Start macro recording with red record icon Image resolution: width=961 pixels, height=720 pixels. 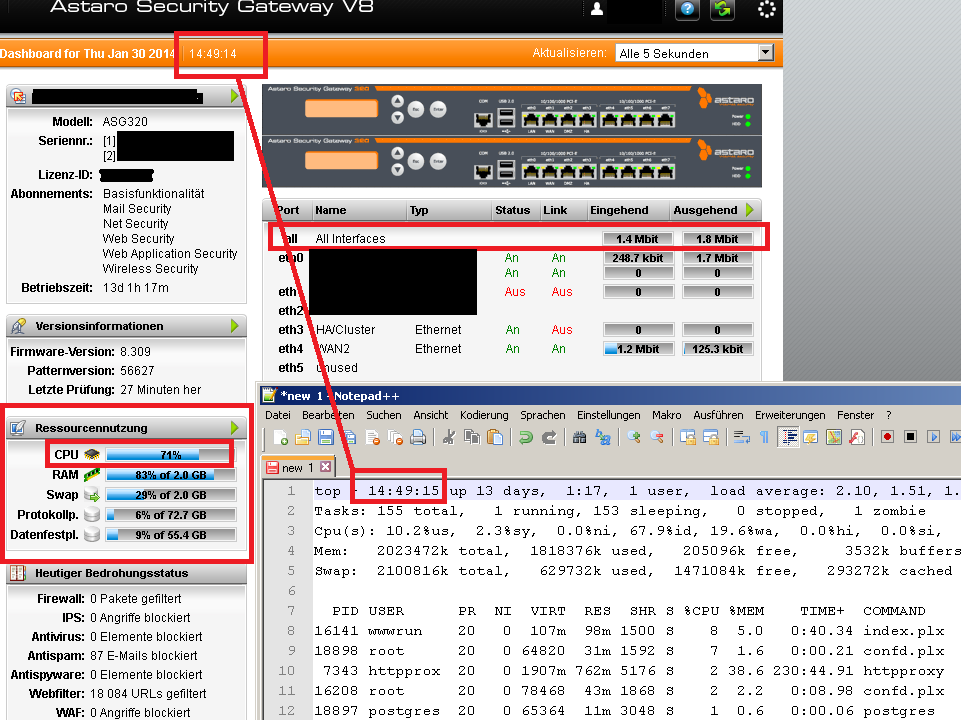887,437
